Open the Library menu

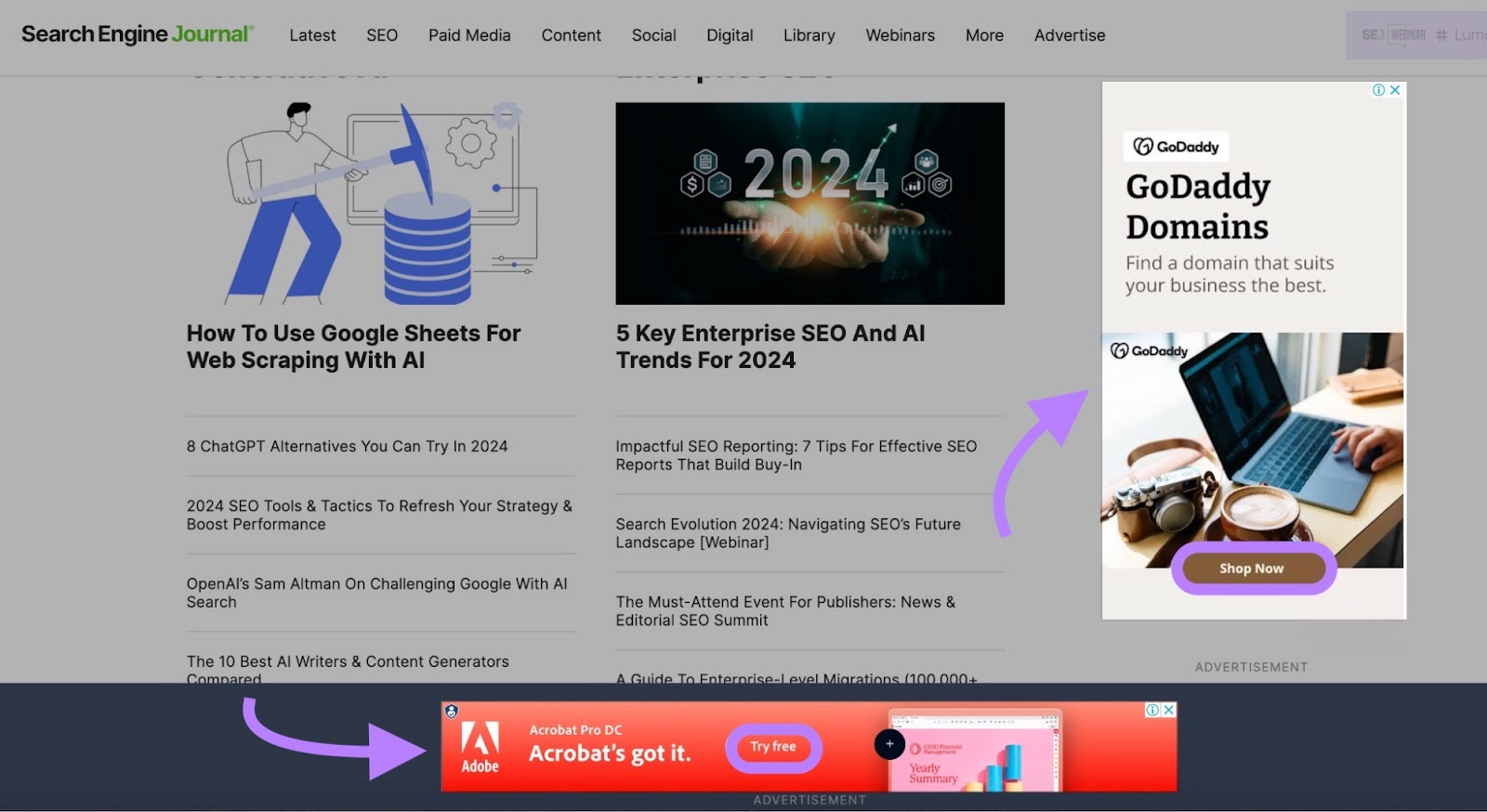coord(809,35)
